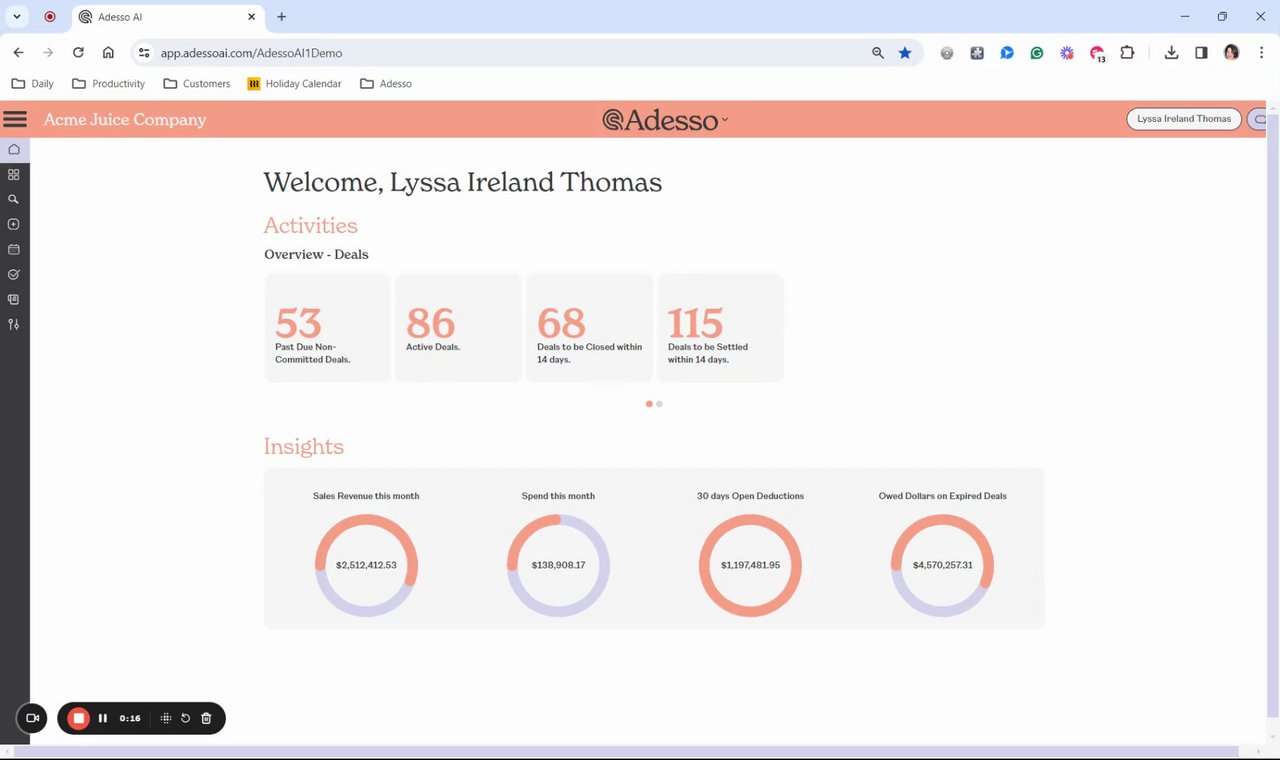1280x760 pixels.
Task: Open the sliders settings icon in the sidebar
Action: click(14, 325)
